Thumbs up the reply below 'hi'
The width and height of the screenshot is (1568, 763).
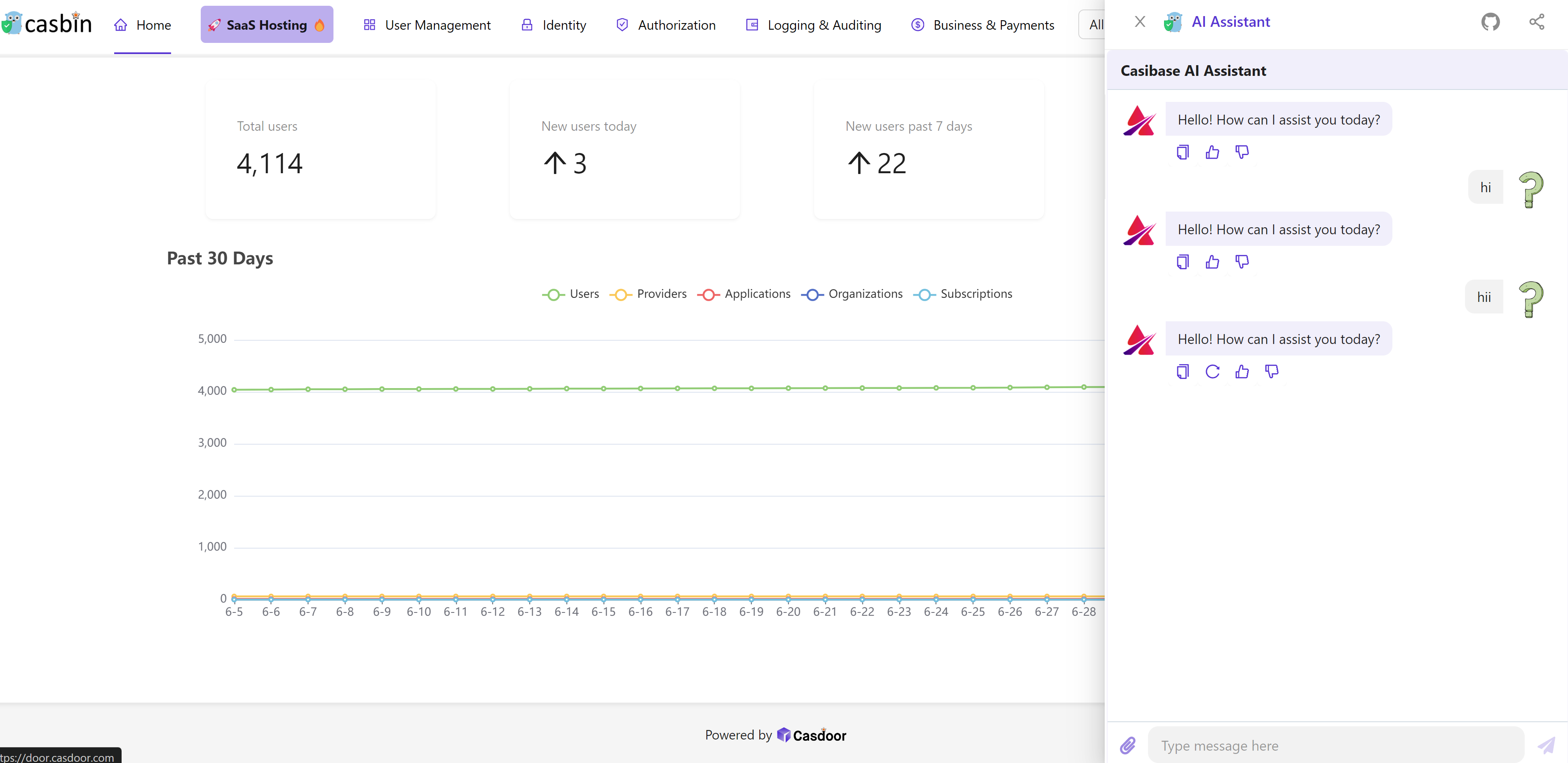coord(1213,261)
